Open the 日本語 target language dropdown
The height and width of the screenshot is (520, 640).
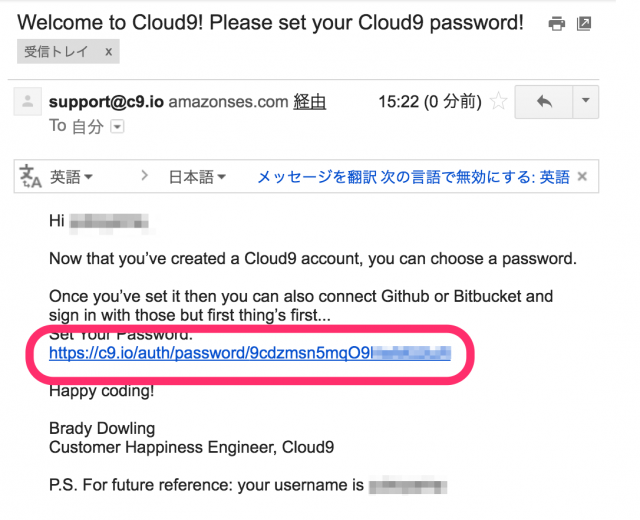197,177
